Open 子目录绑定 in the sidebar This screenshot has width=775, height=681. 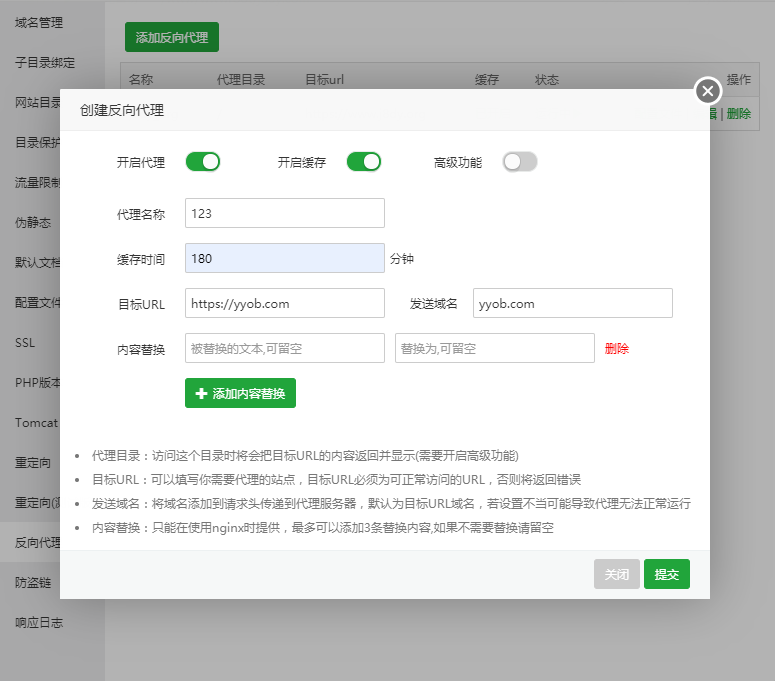[x=44, y=63]
